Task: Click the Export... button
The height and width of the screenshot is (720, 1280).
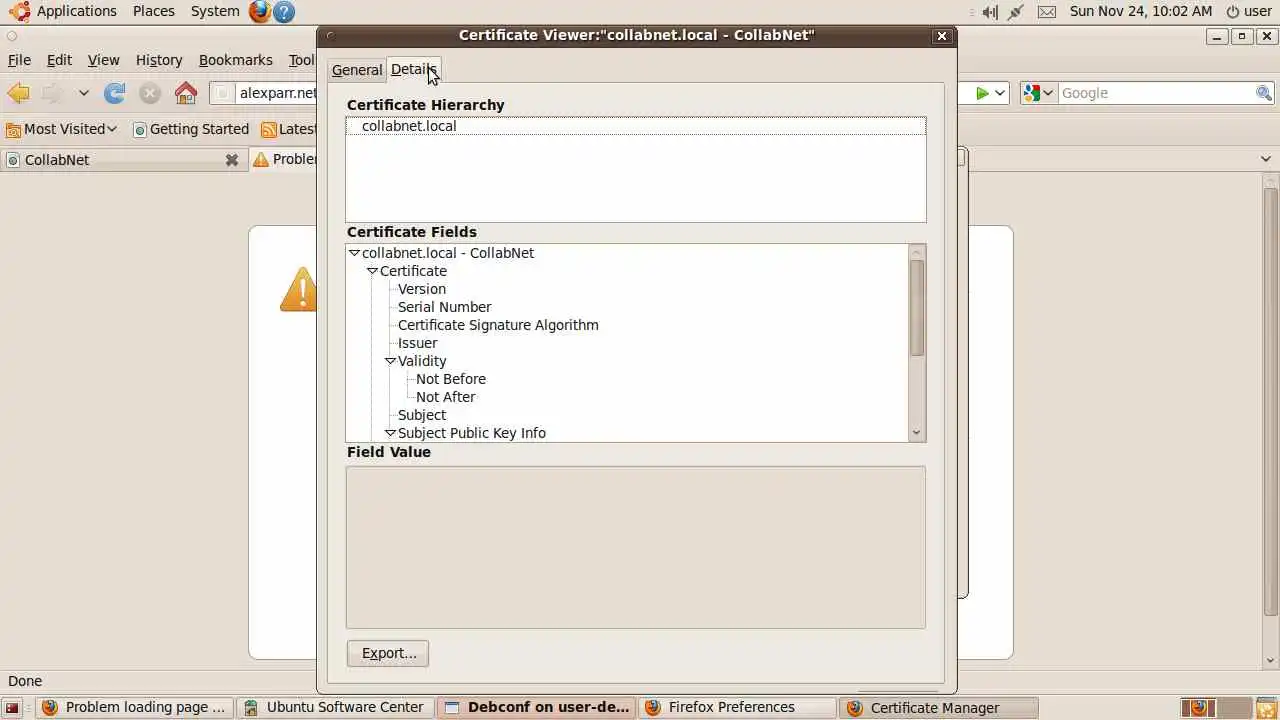Action: 388,653
